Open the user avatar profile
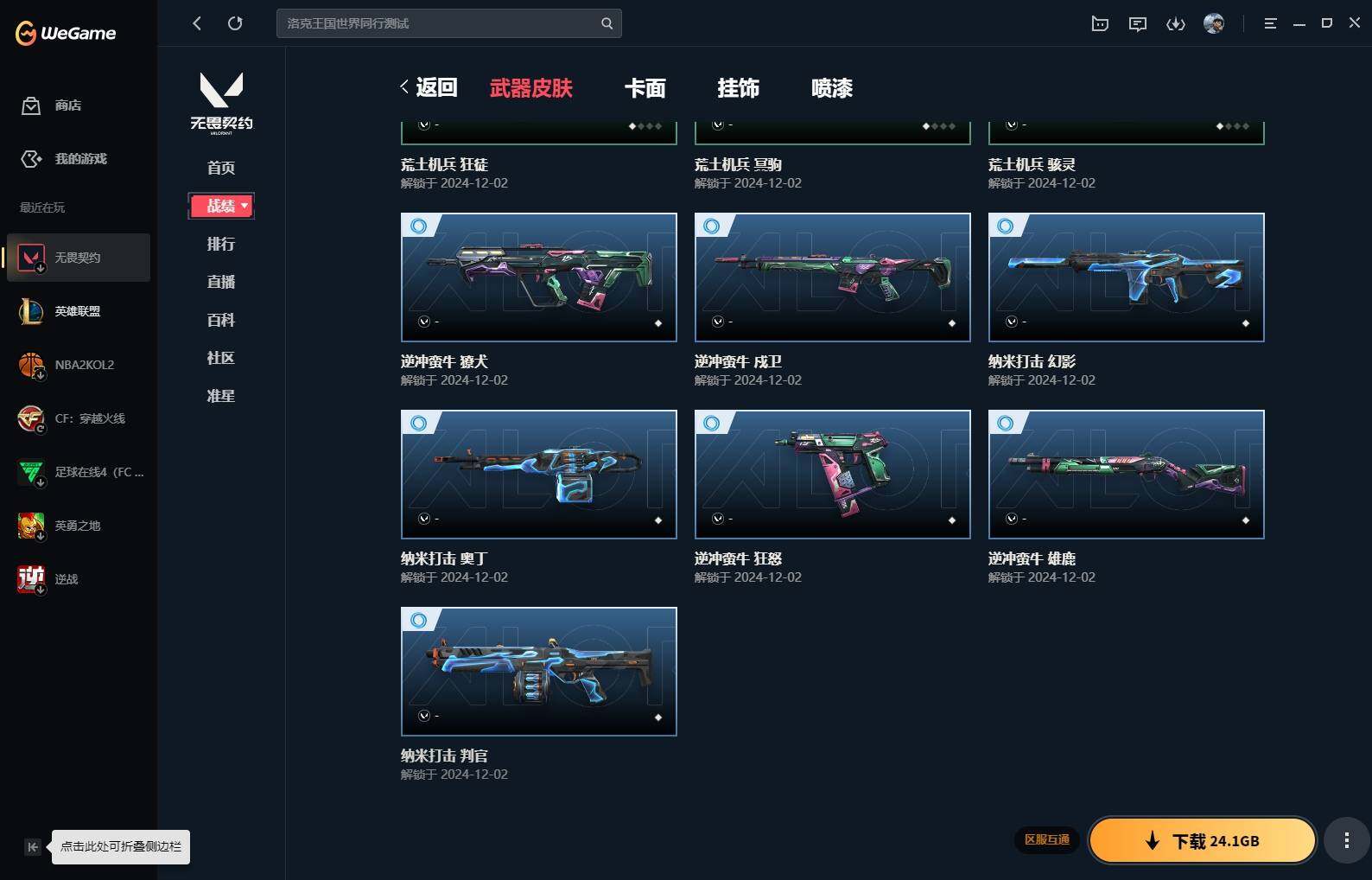 coord(1214,23)
